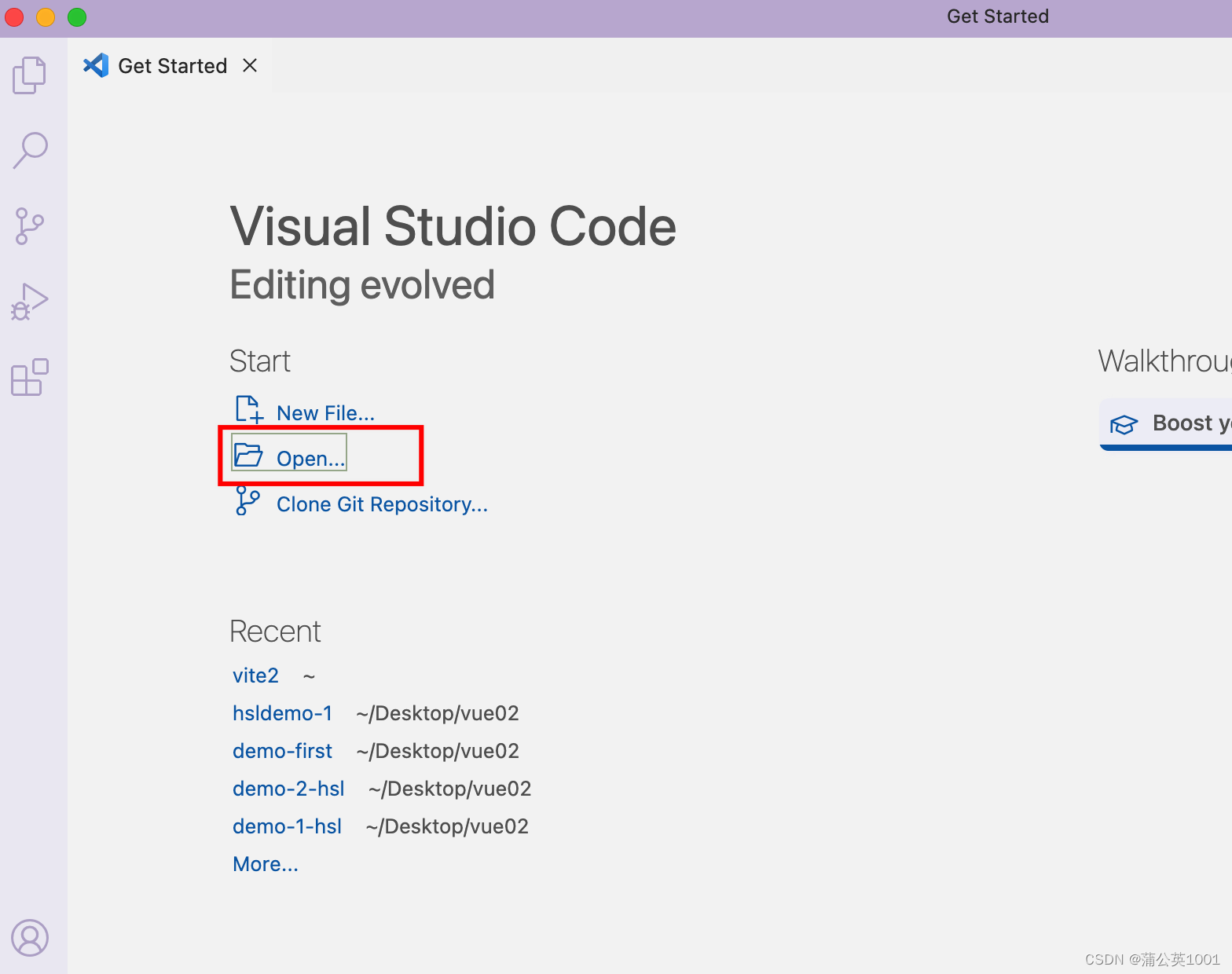Click the ~/Desktop/vue02 path beside demo-first
The width and height of the screenshot is (1232, 974).
click(x=438, y=751)
